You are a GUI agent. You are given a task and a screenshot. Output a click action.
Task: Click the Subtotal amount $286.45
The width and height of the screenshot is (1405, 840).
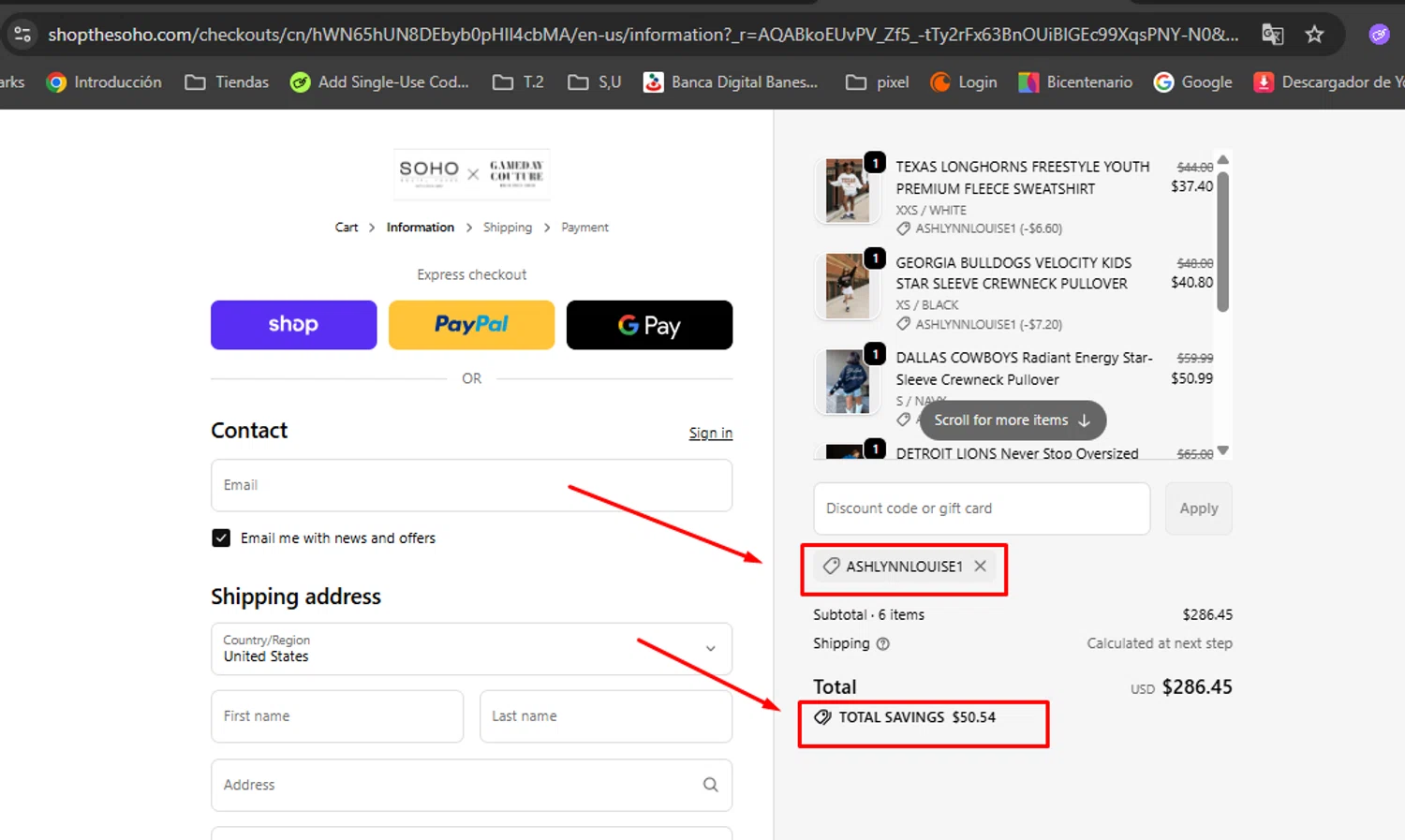tap(1207, 615)
